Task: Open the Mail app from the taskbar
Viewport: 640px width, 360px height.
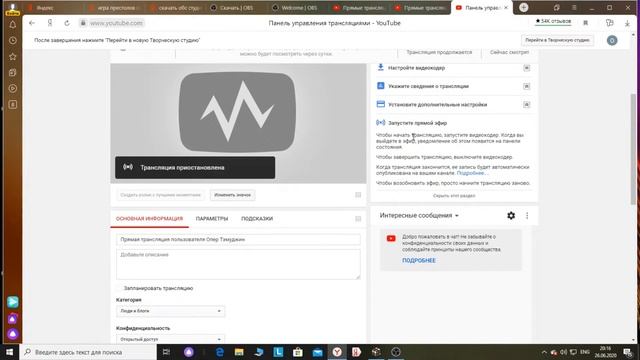Action: 318,352
